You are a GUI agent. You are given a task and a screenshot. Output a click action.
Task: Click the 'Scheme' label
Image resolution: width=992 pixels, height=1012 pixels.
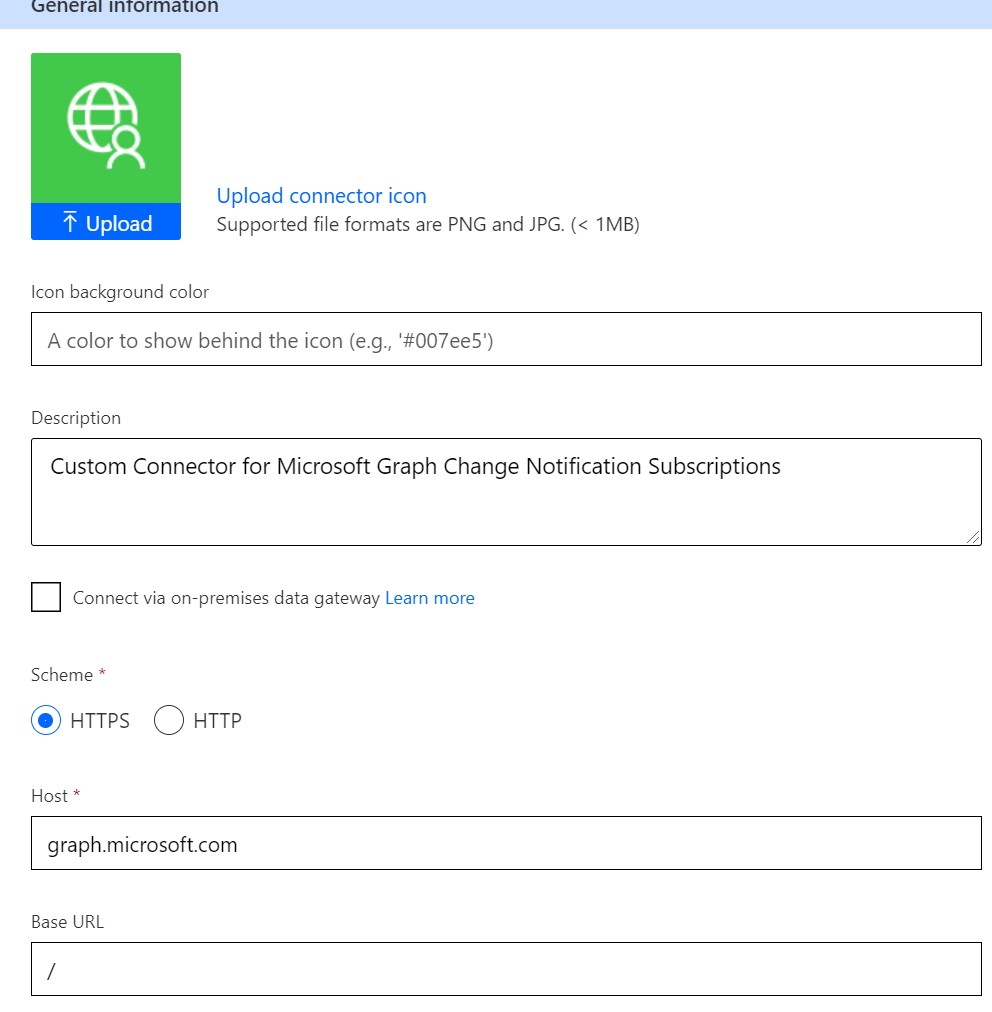[x=62, y=675]
